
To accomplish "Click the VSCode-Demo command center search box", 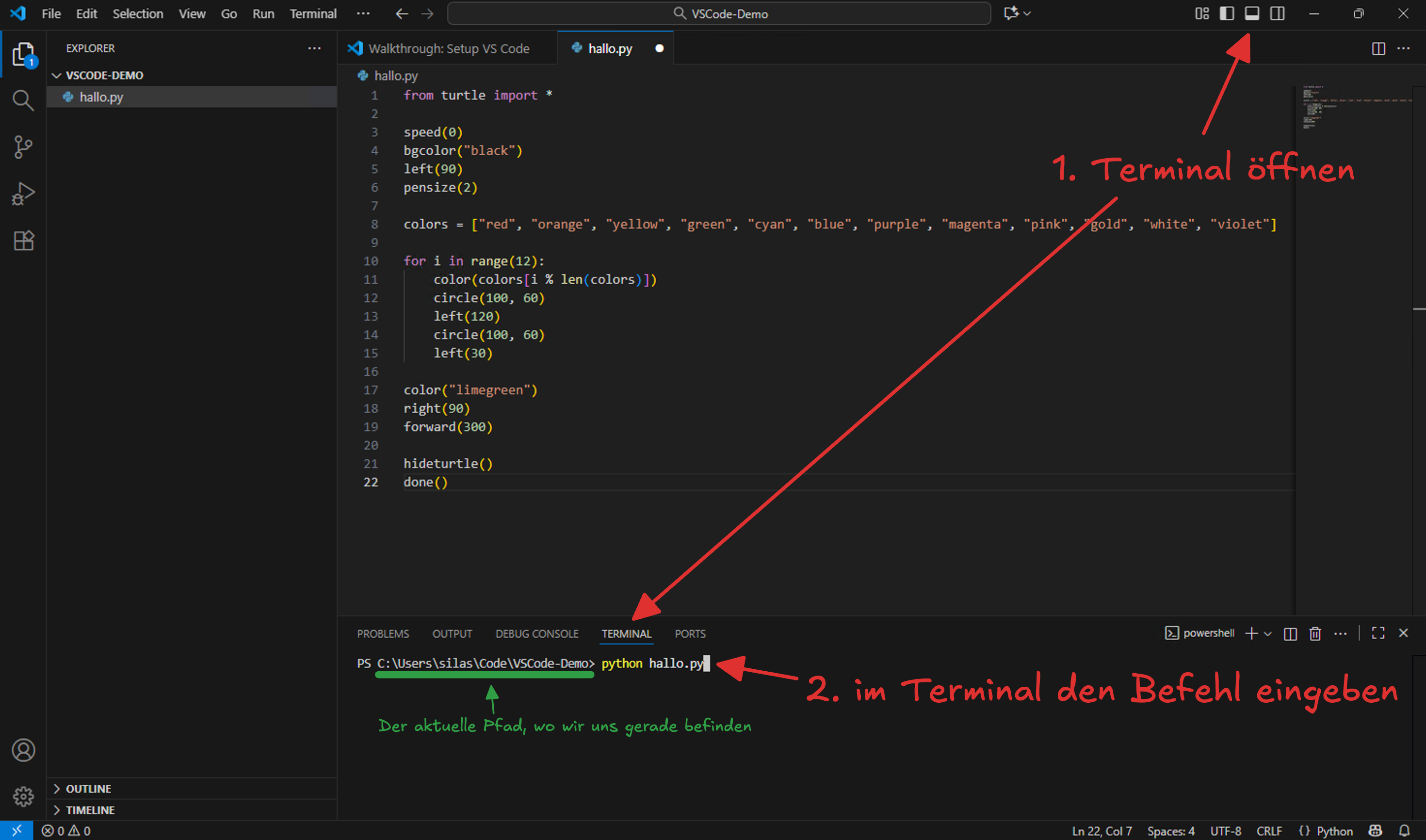I will [719, 14].
